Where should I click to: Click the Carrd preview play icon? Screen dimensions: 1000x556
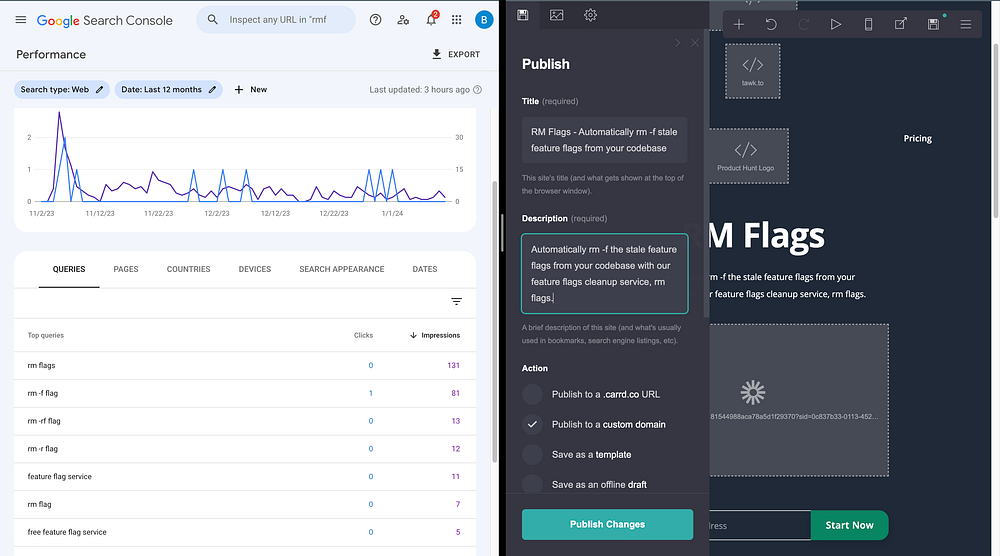click(835, 24)
